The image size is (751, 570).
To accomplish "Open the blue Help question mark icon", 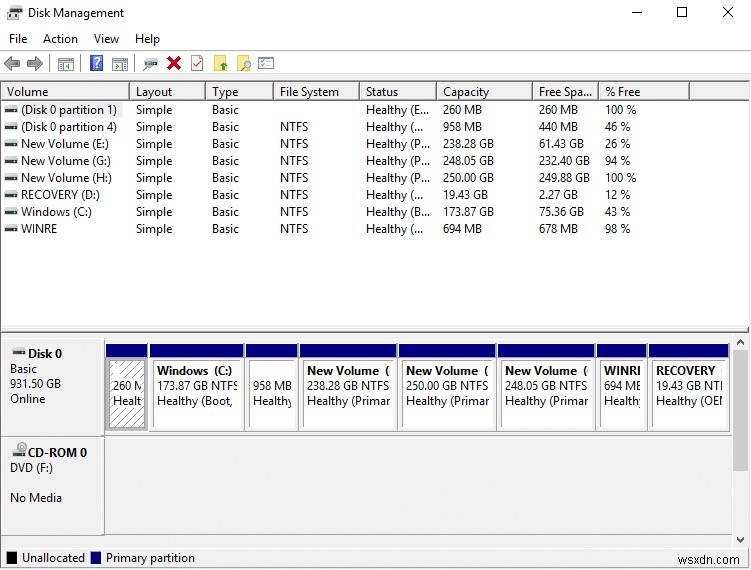I will point(96,64).
